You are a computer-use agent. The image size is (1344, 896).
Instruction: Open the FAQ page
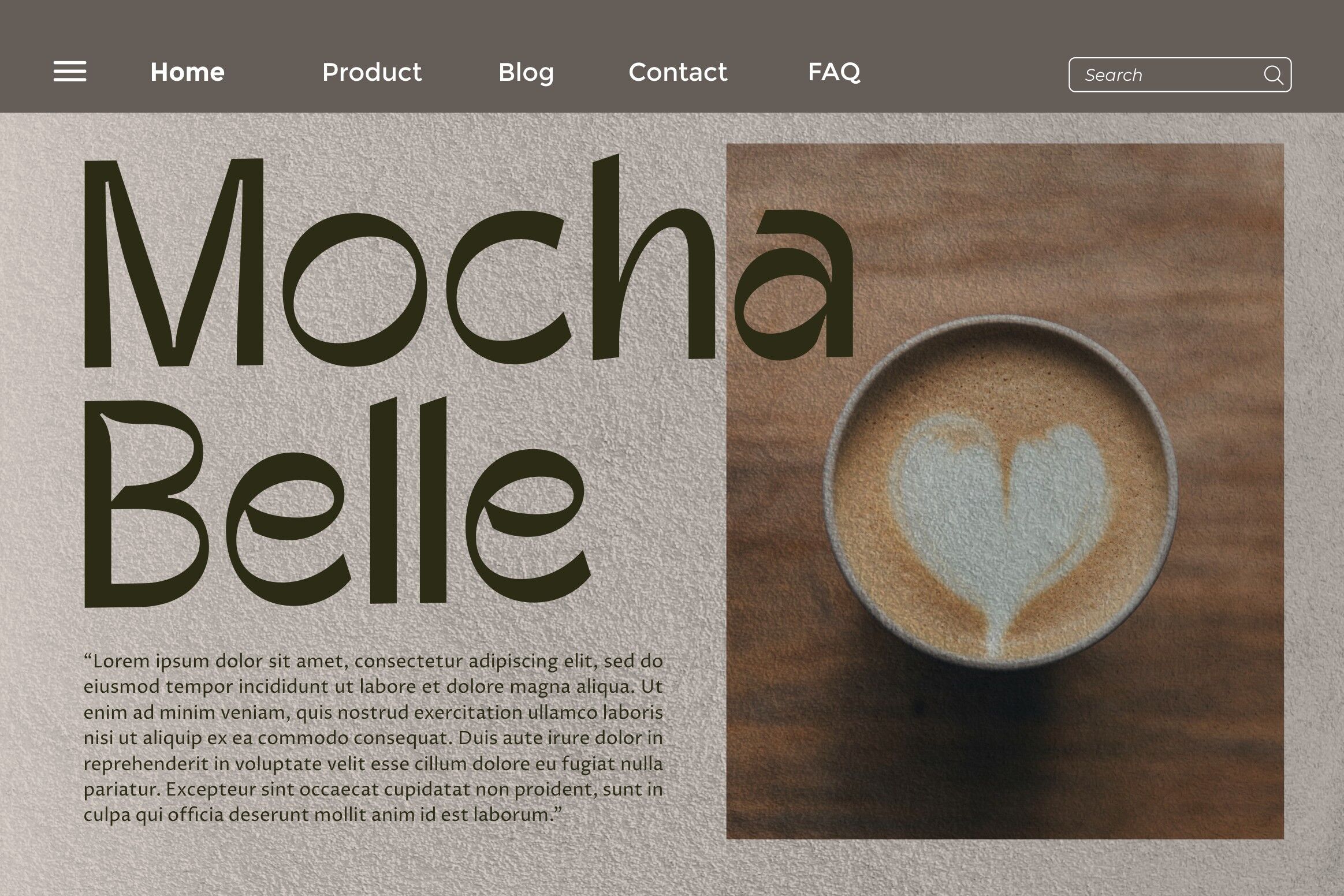click(833, 72)
